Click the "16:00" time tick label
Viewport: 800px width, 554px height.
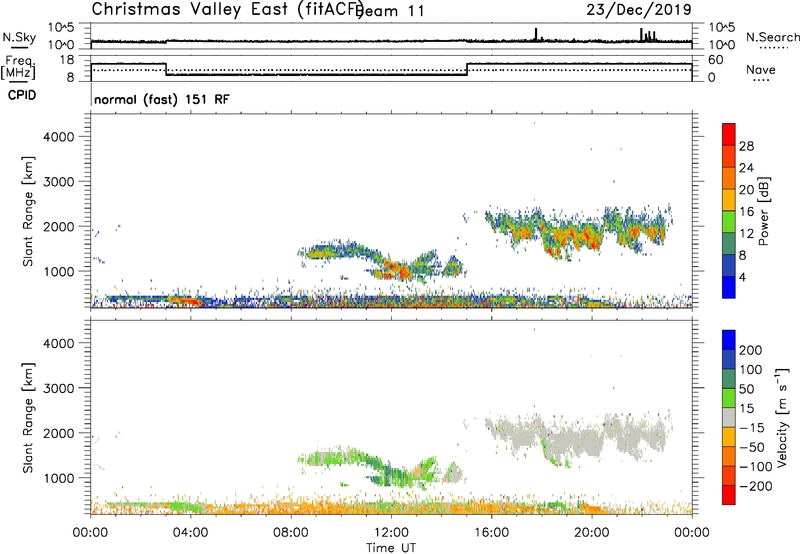[x=491, y=533]
